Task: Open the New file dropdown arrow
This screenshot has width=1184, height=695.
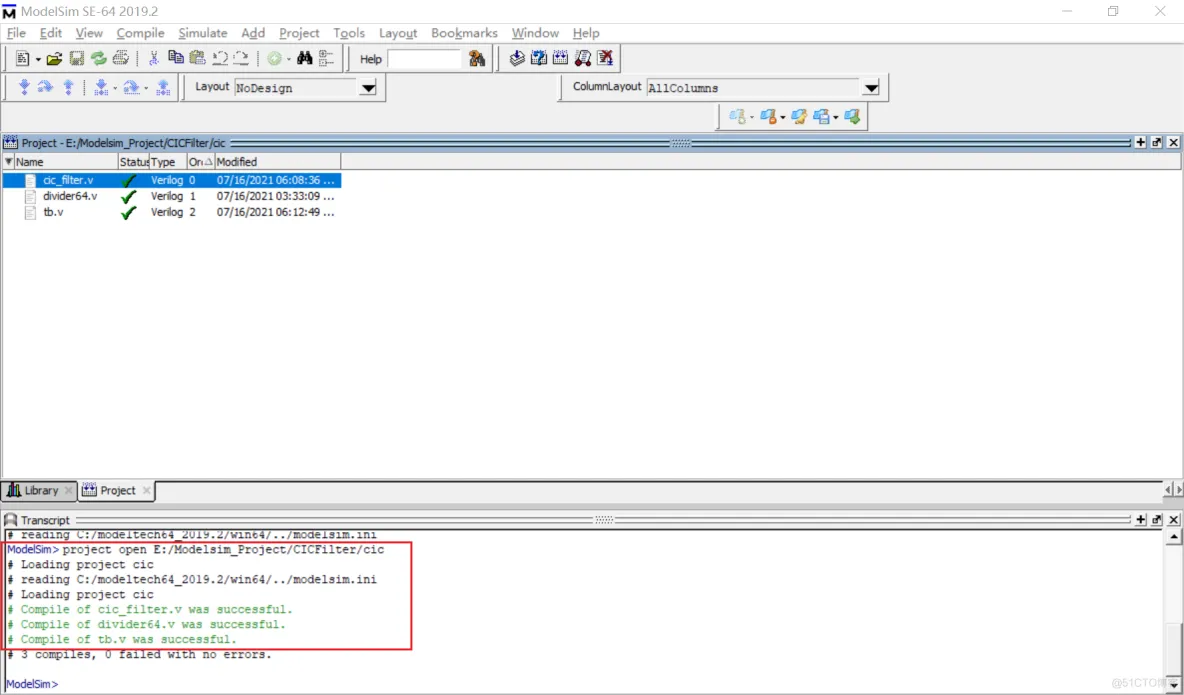Action: (x=38, y=59)
